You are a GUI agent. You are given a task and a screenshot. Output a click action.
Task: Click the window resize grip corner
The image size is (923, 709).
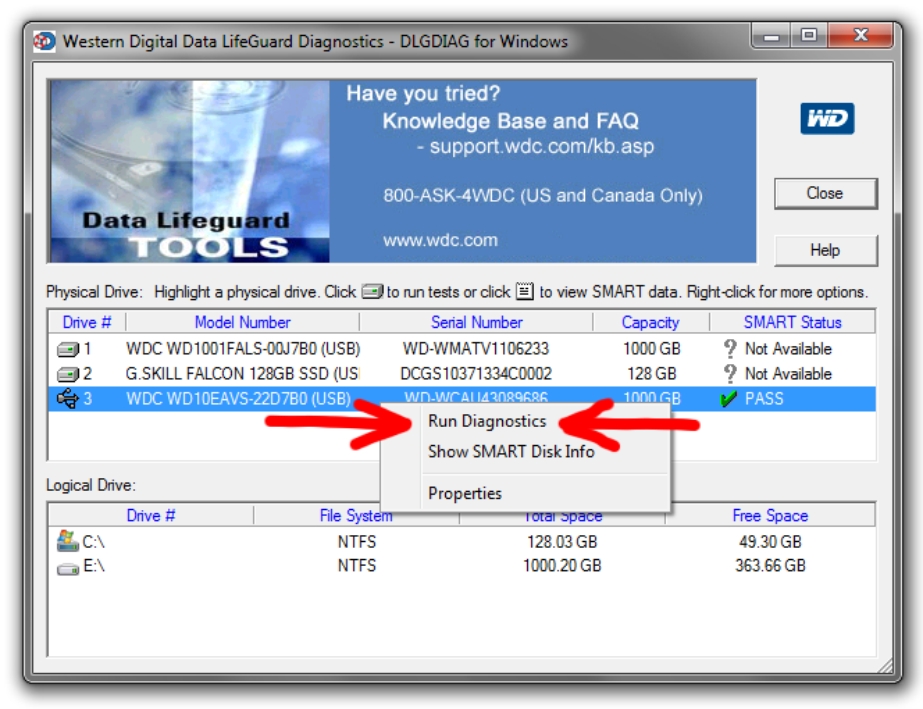[x=885, y=665]
